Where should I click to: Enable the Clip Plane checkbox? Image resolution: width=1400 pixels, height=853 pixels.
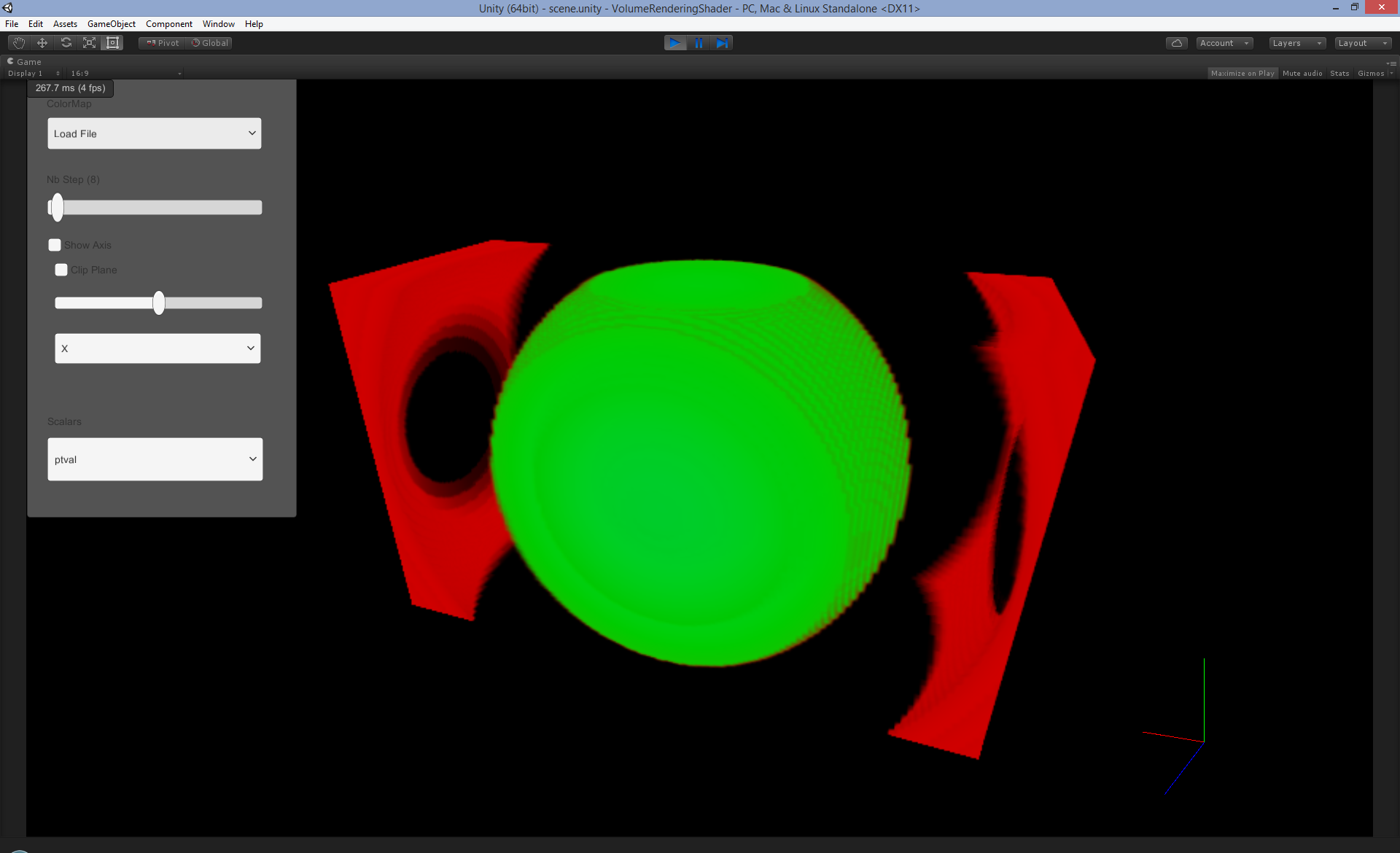61,270
